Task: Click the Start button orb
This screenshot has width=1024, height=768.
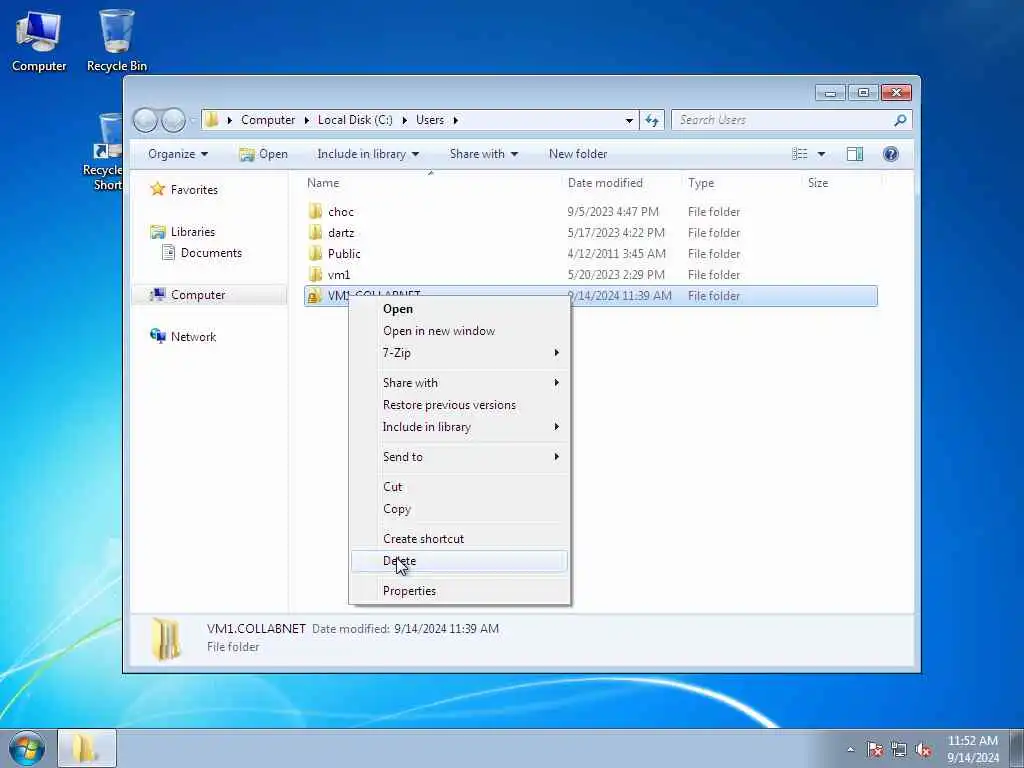Action: pyautogui.click(x=27, y=748)
